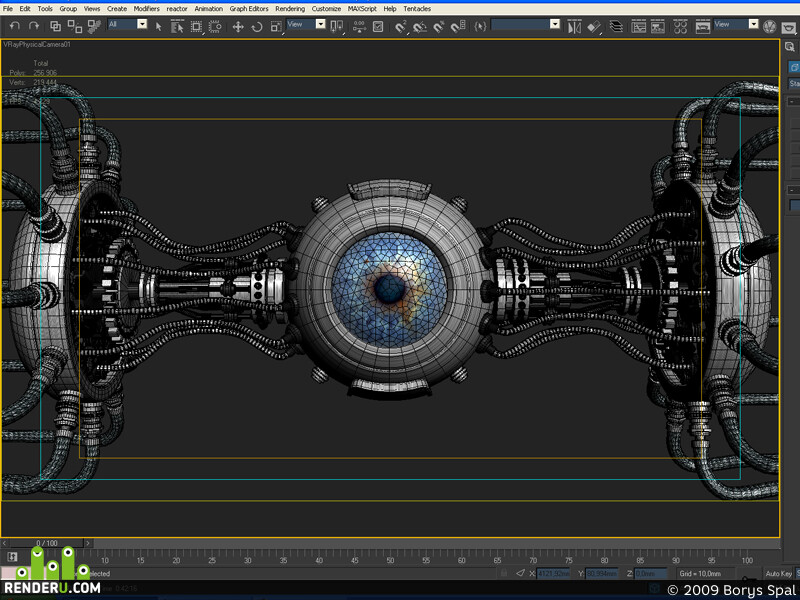Click the Mirror tool icon

(574, 27)
